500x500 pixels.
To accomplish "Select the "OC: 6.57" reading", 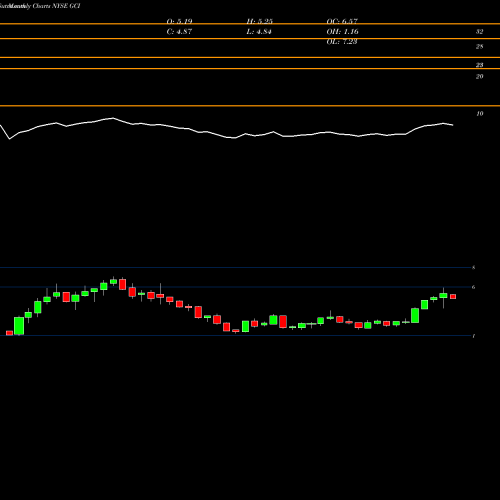I will pos(342,22).
